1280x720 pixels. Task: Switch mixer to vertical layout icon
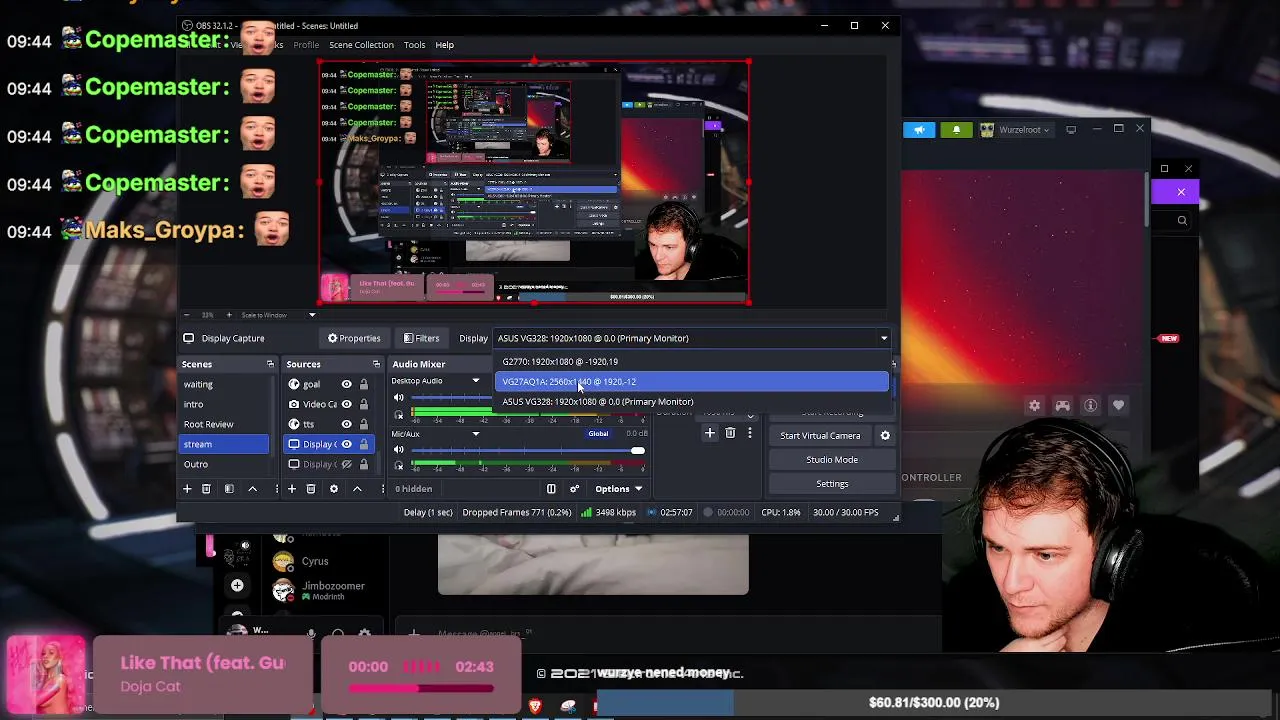pos(551,489)
